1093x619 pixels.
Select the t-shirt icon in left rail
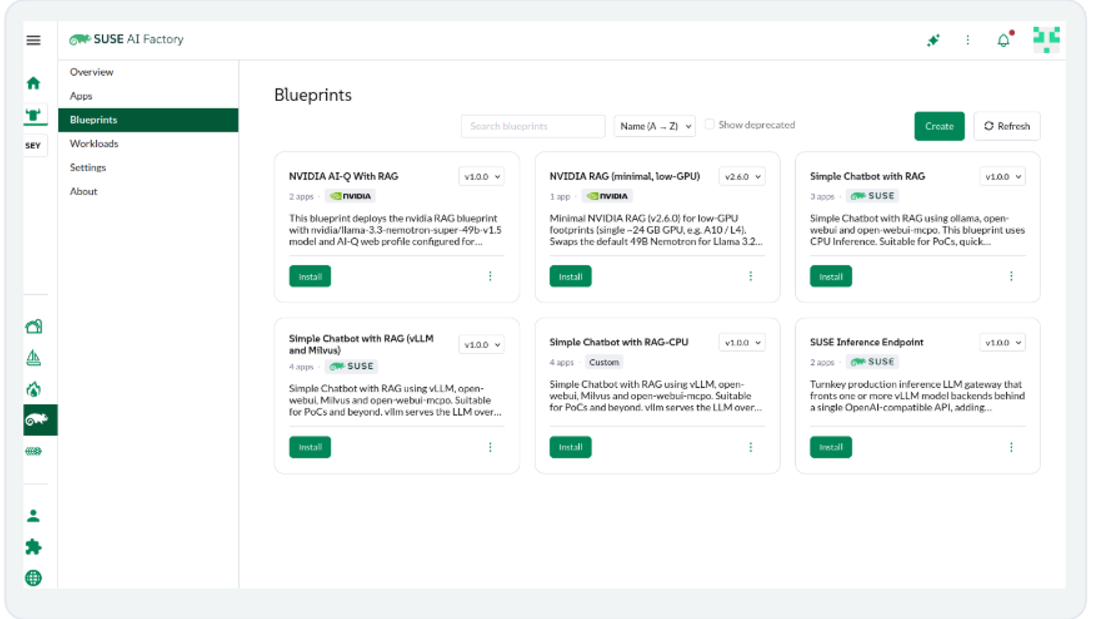click(x=33, y=115)
